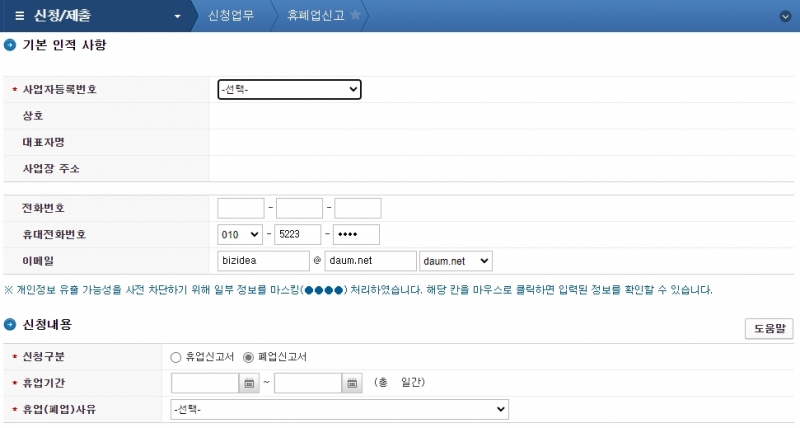Go to the 휴폐업신고 breadcrumb item

[x=316, y=15]
